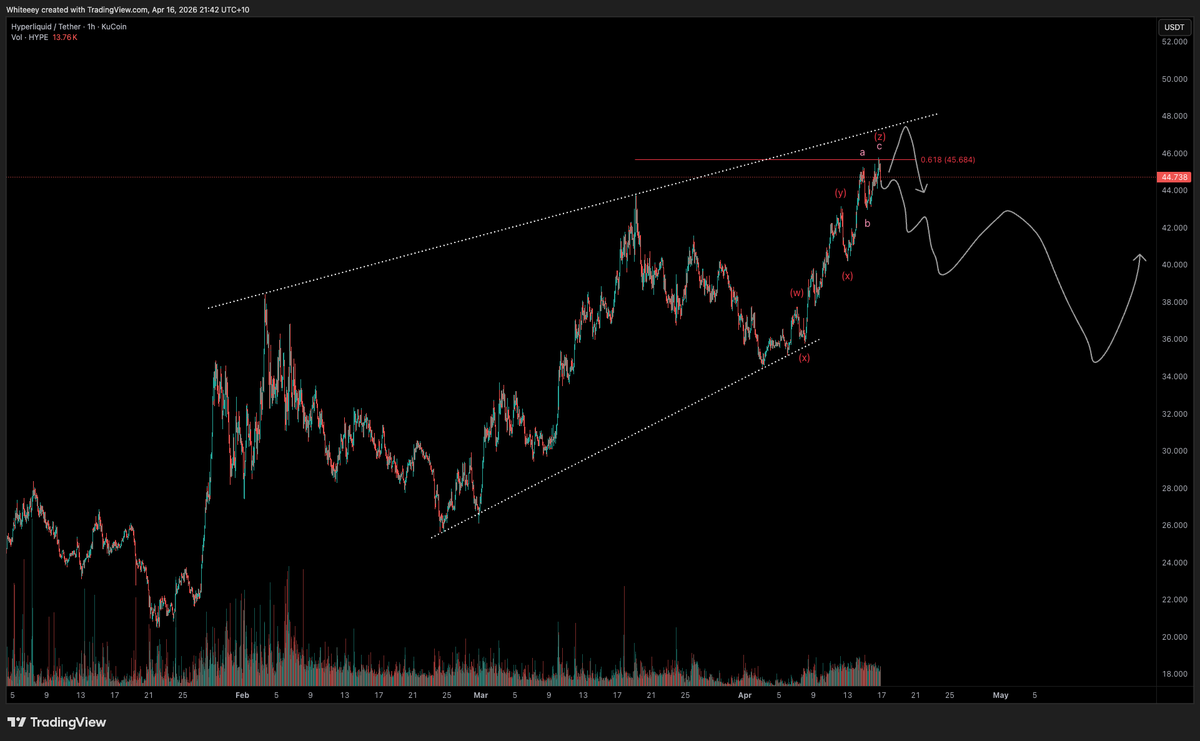Click the red (z) wave label
Screen dimensions: 1200x741
click(x=880, y=136)
